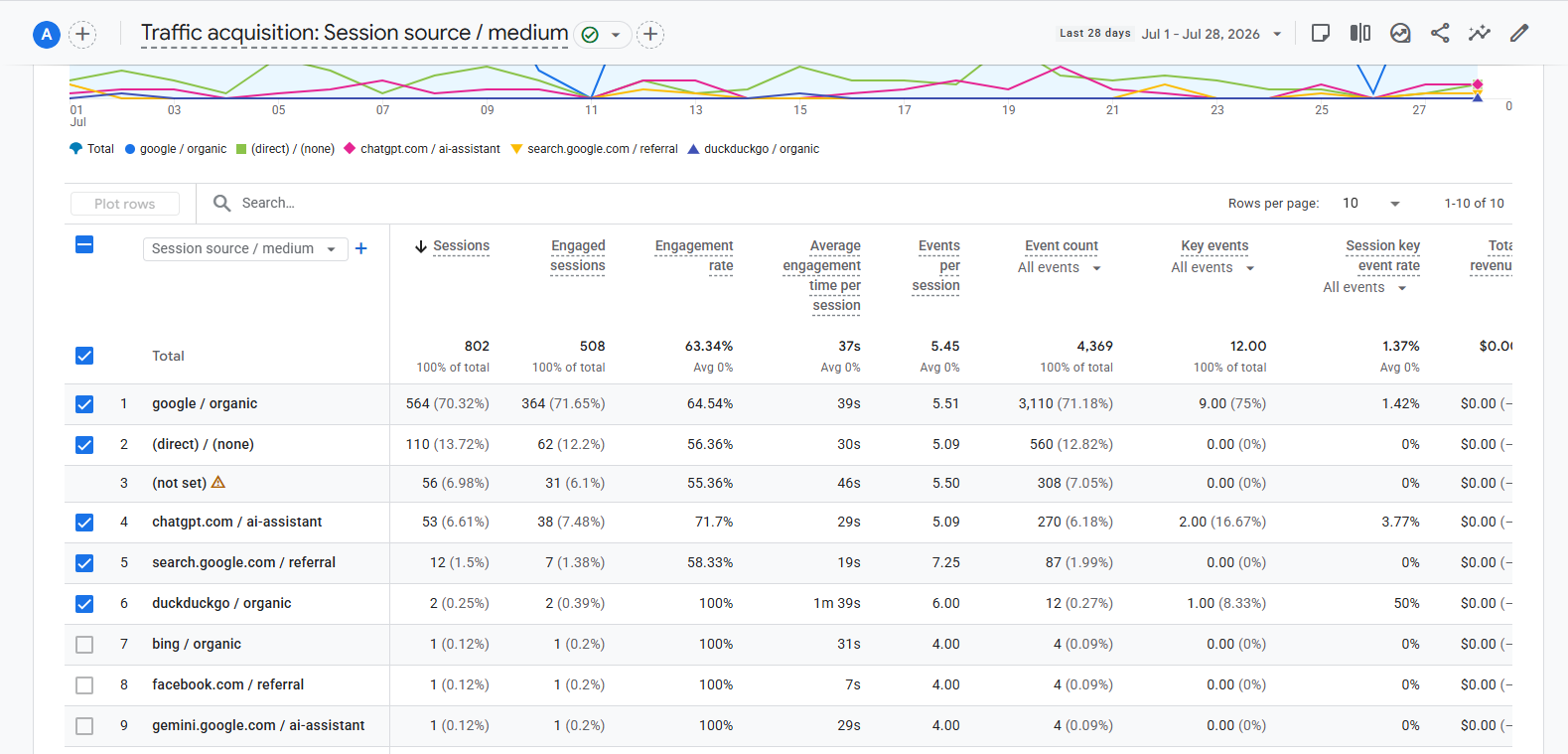Share this report via the share icon
The width and height of the screenshot is (1568, 754).
[1440, 34]
